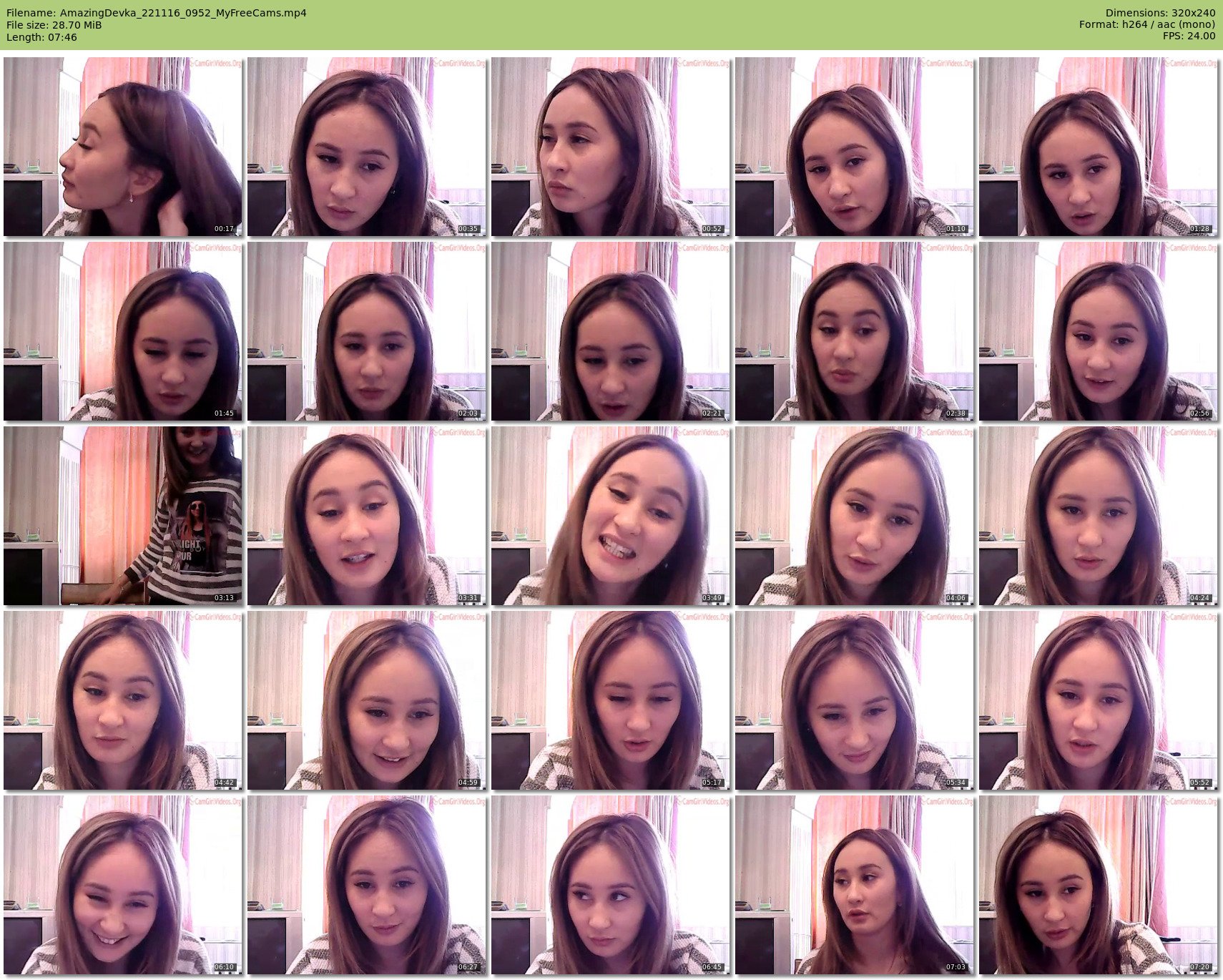This screenshot has height=980, width=1223.
Task: Click the filename text in the header
Action: [x=157, y=13]
